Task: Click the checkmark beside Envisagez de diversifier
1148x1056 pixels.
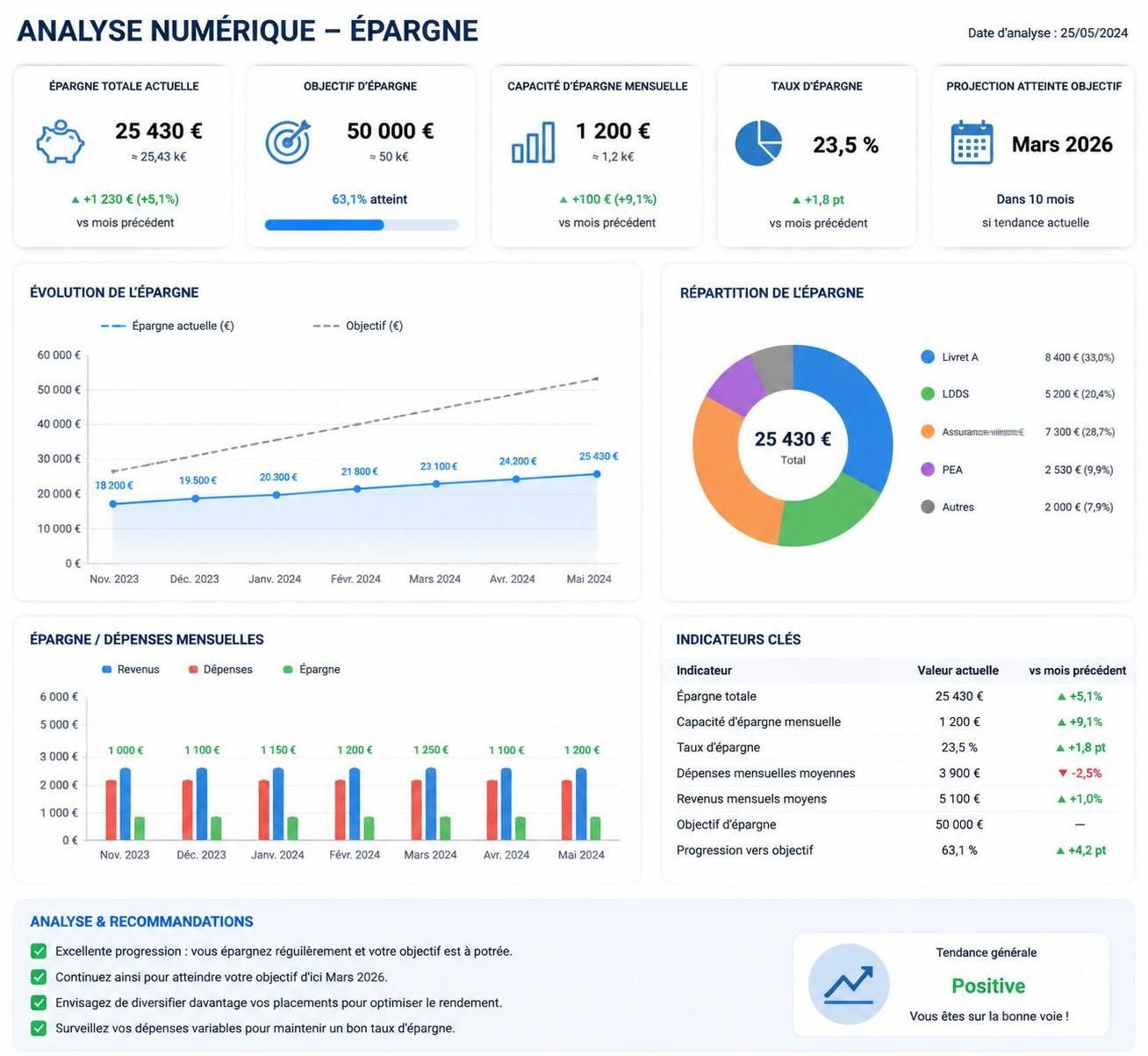Action: coord(39,1002)
